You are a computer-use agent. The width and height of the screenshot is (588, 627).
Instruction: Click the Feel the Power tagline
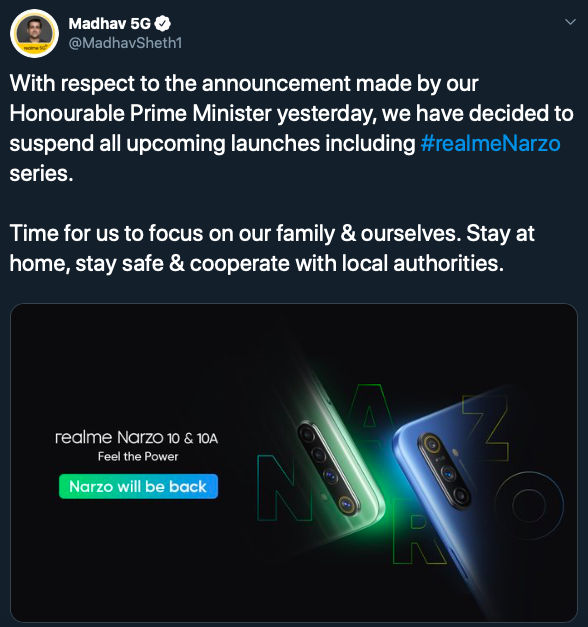138,457
